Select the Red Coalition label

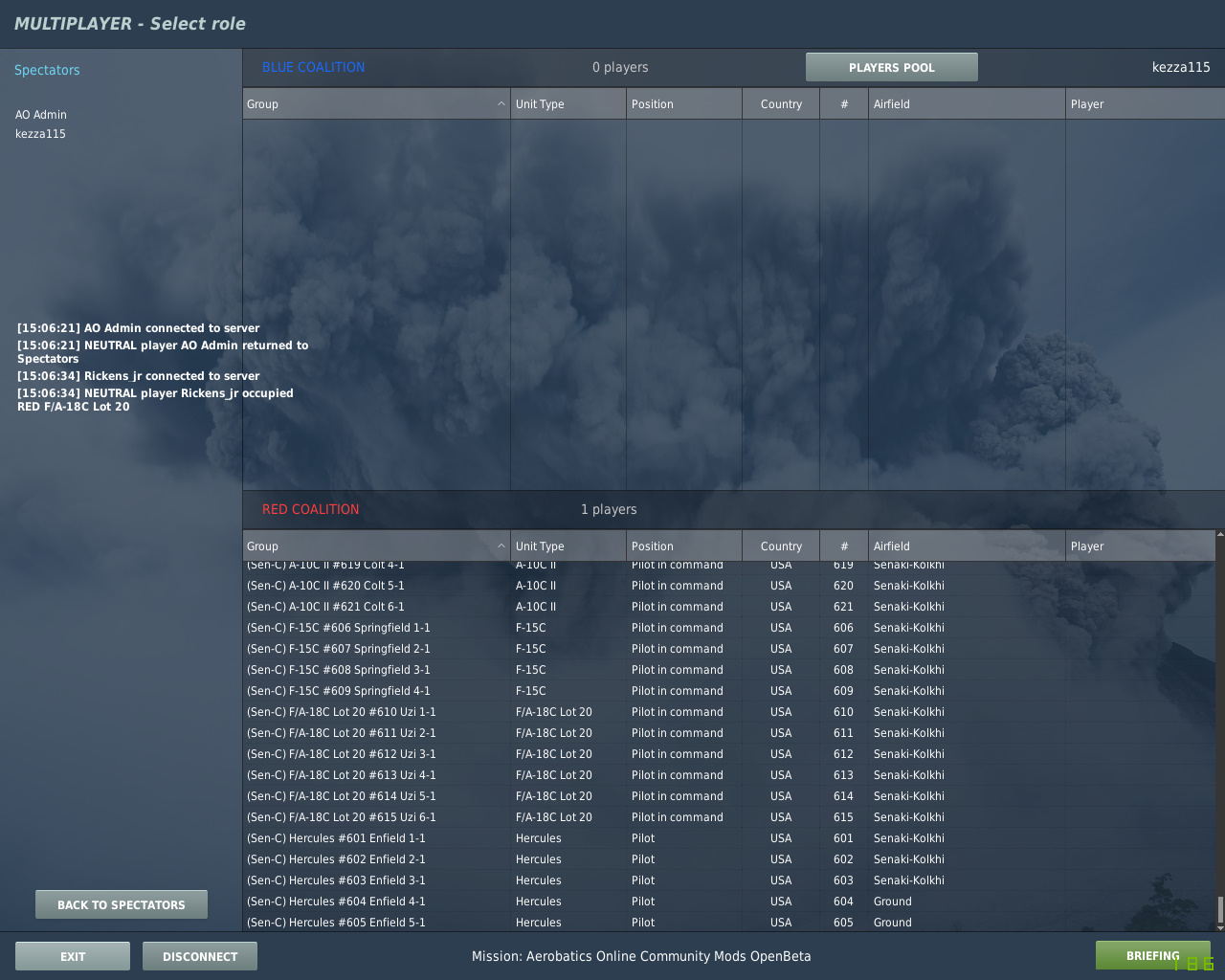pos(310,509)
